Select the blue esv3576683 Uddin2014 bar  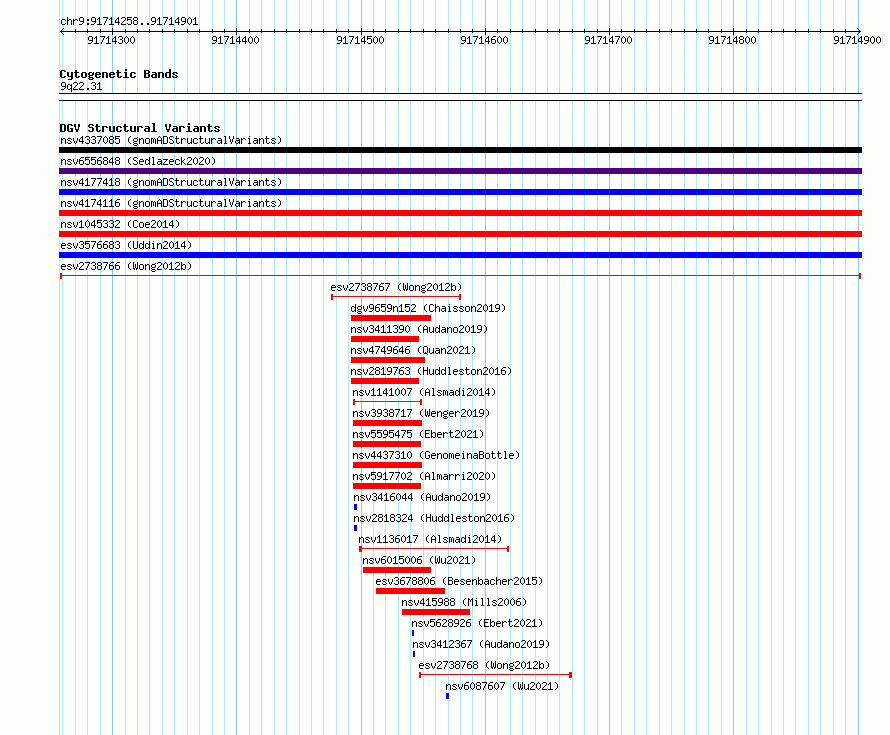(460, 255)
